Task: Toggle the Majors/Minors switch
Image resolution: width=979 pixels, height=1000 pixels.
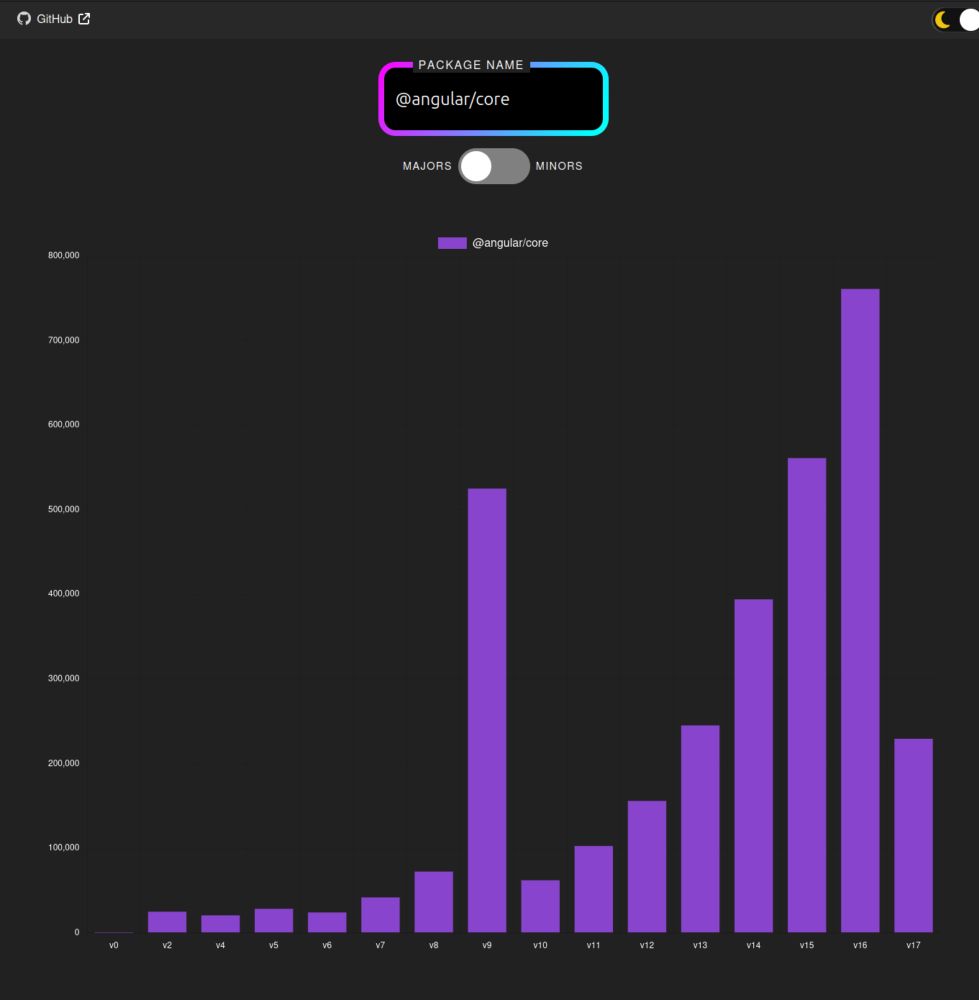Action: point(494,166)
